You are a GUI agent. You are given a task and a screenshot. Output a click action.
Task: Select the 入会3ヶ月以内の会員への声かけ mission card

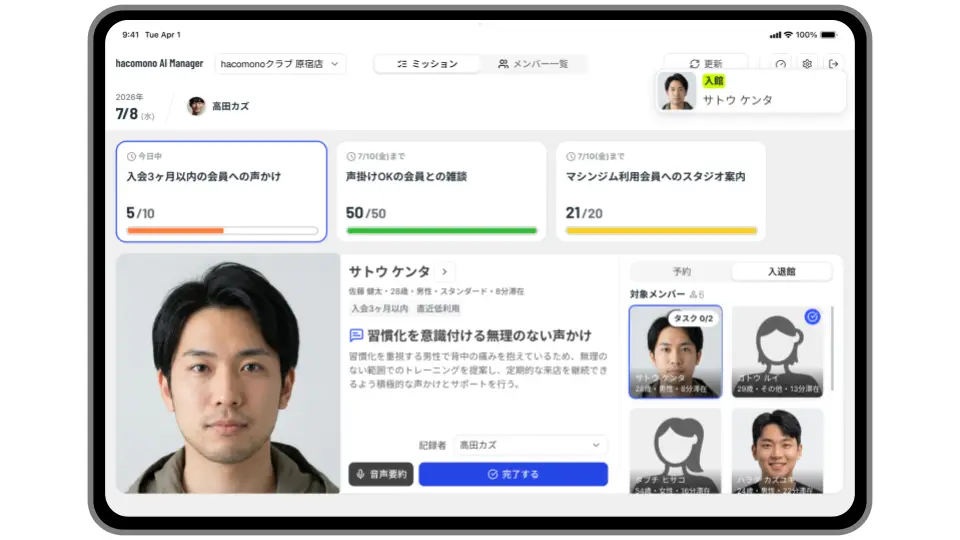(222, 192)
